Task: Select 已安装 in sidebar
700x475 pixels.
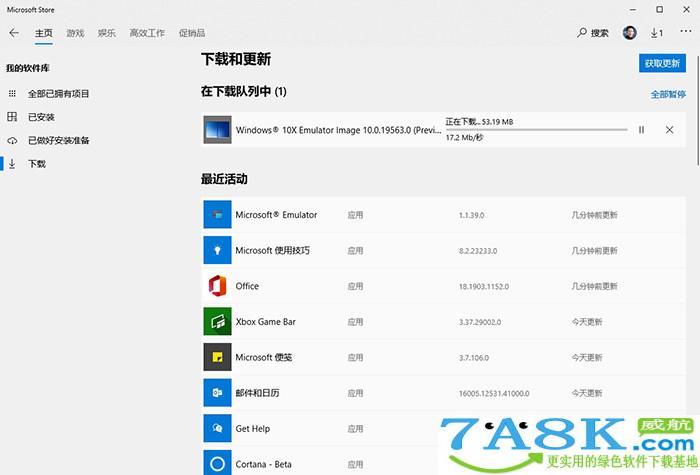Action: click(x=41, y=117)
